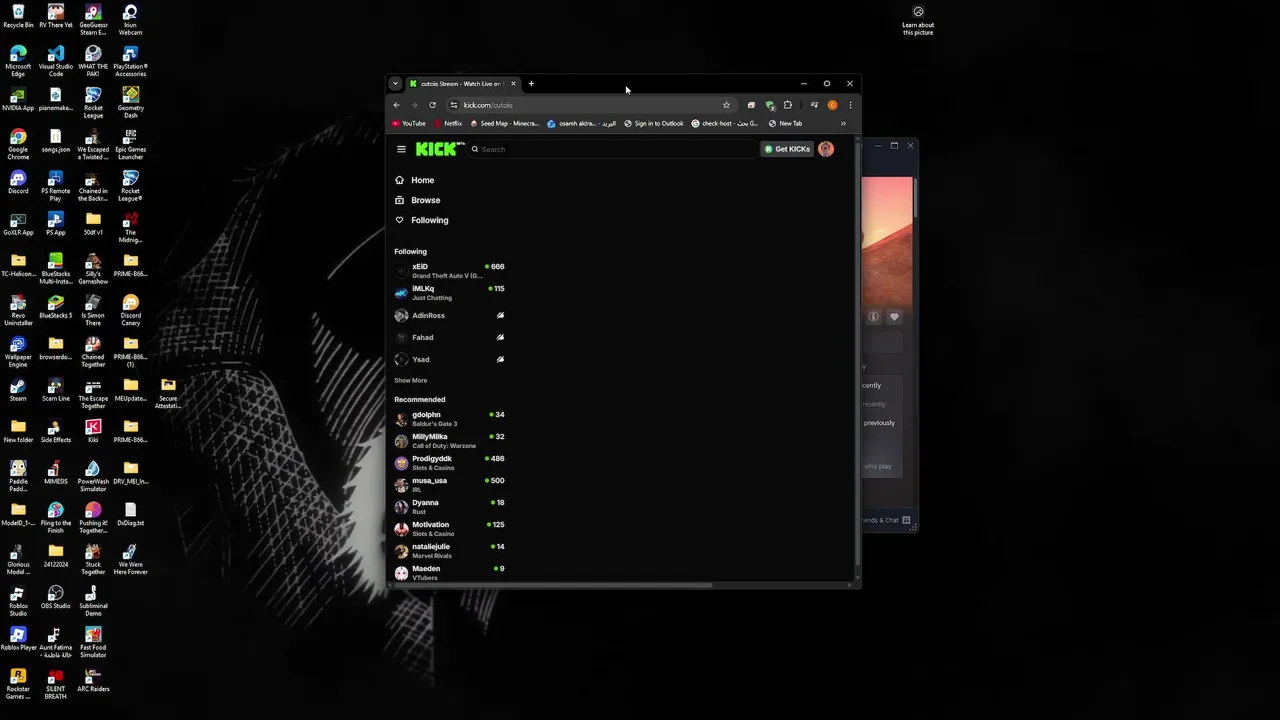Close the cutciis Stream tab
The image size is (1280, 720).
point(513,84)
